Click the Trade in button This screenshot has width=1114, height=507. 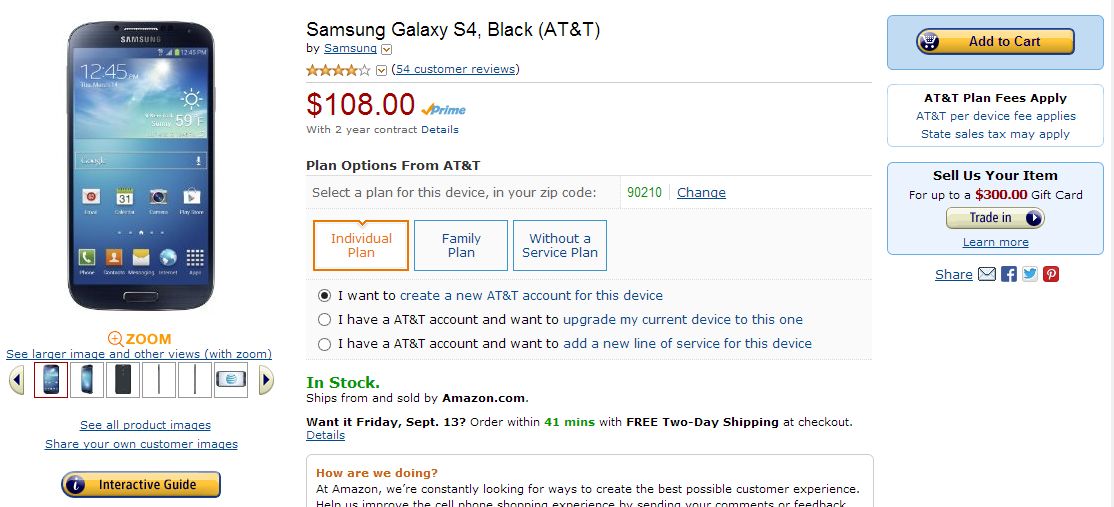tap(995, 218)
